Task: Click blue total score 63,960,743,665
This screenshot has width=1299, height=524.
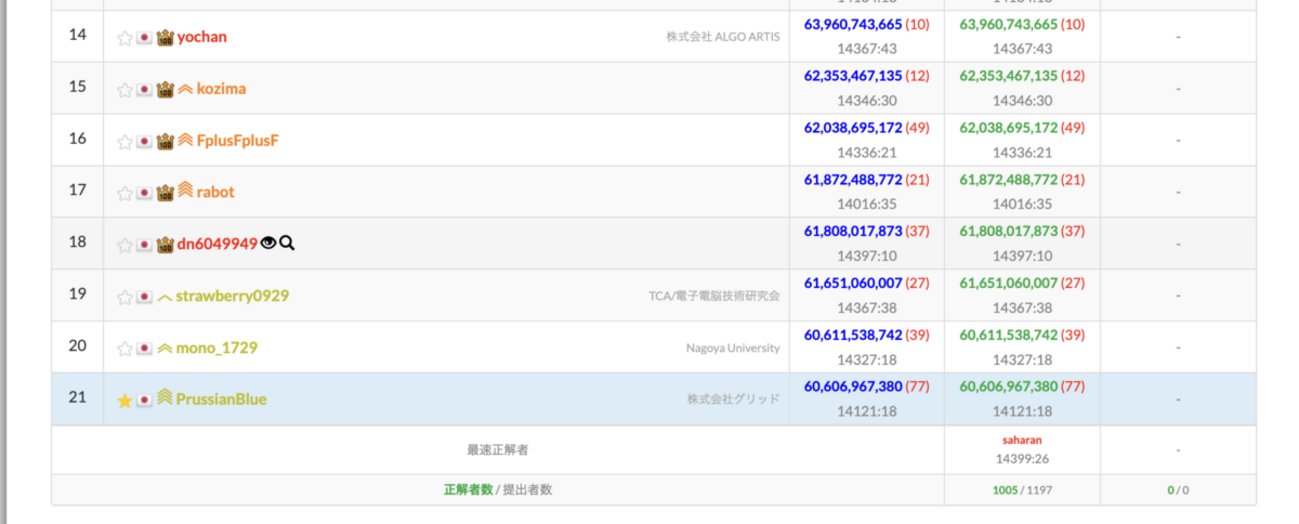Action: click(x=853, y=24)
